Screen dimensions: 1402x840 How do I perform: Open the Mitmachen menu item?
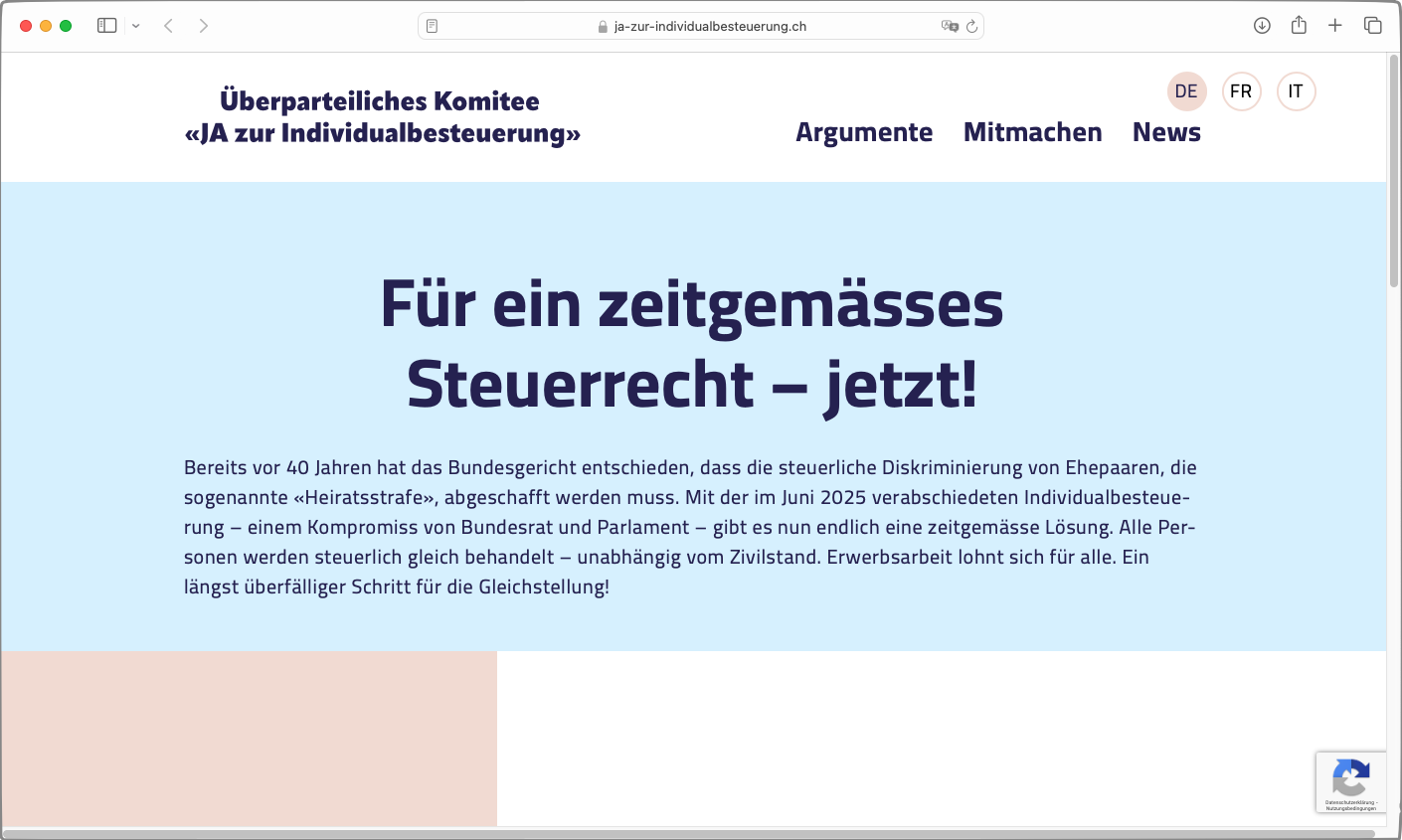[1032, 132]
